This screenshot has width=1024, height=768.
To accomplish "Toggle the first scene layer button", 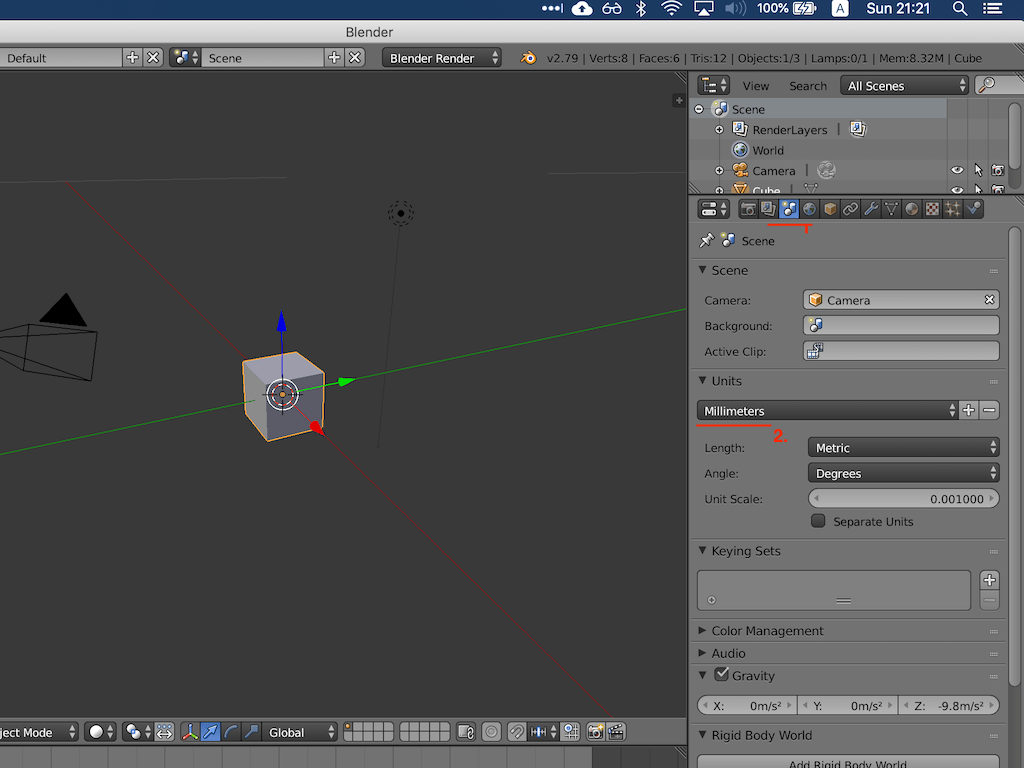I will click(349, 727).
